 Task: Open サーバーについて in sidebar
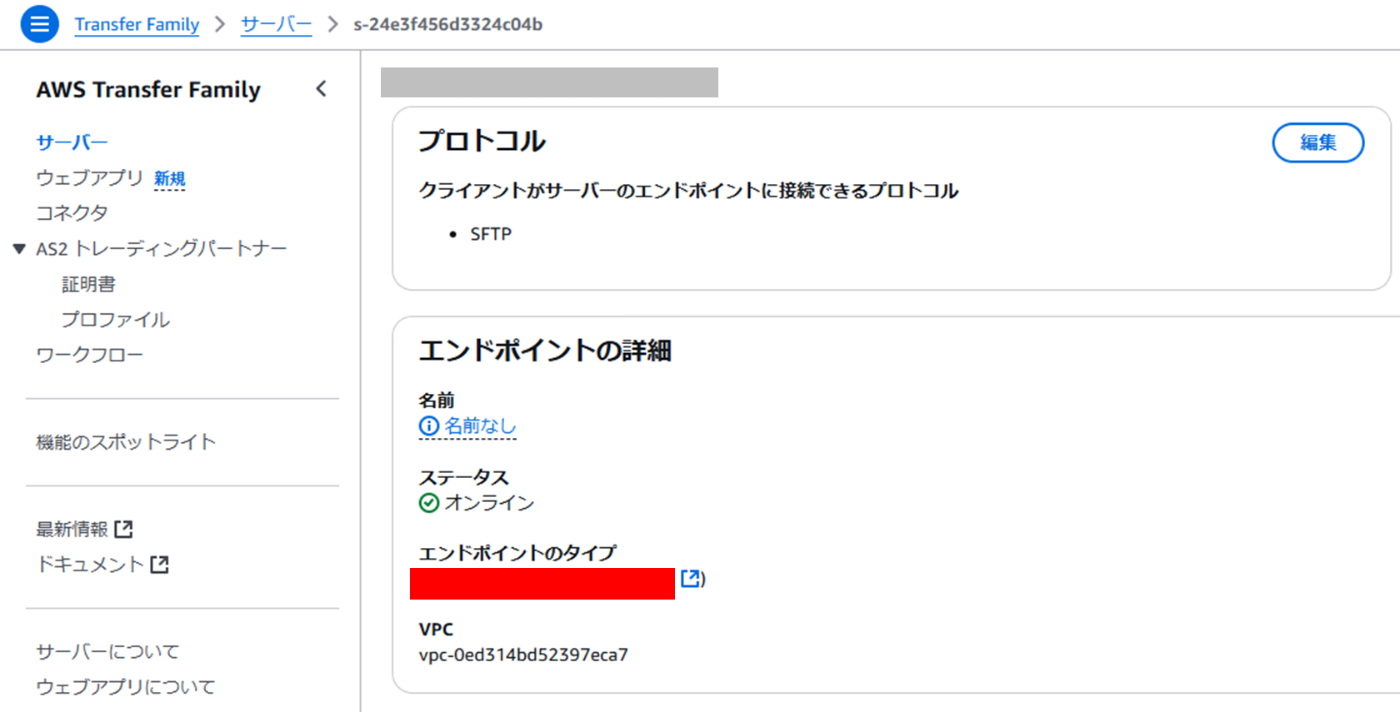point(108,652)
